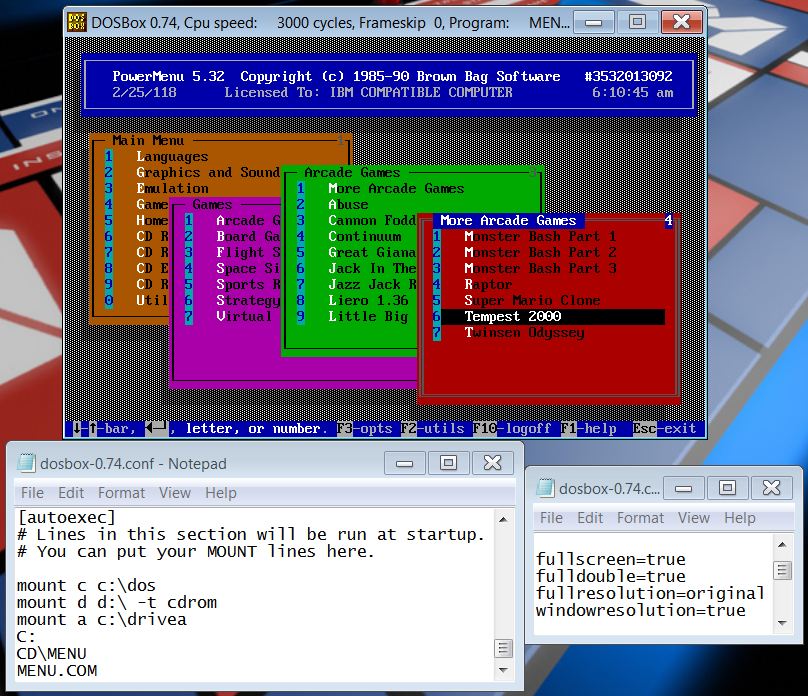The width and height of the screenshot is (808, 696).
Task: Click the fullscreen=true line
Action: click(611, 559)
